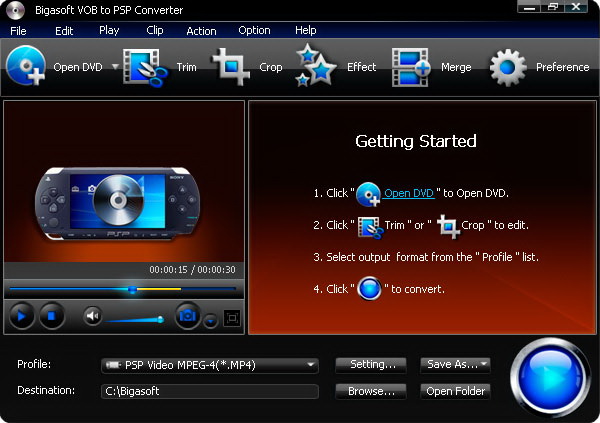Click the Open Folder button
600x423 pixels.
(x=455, y=391)
